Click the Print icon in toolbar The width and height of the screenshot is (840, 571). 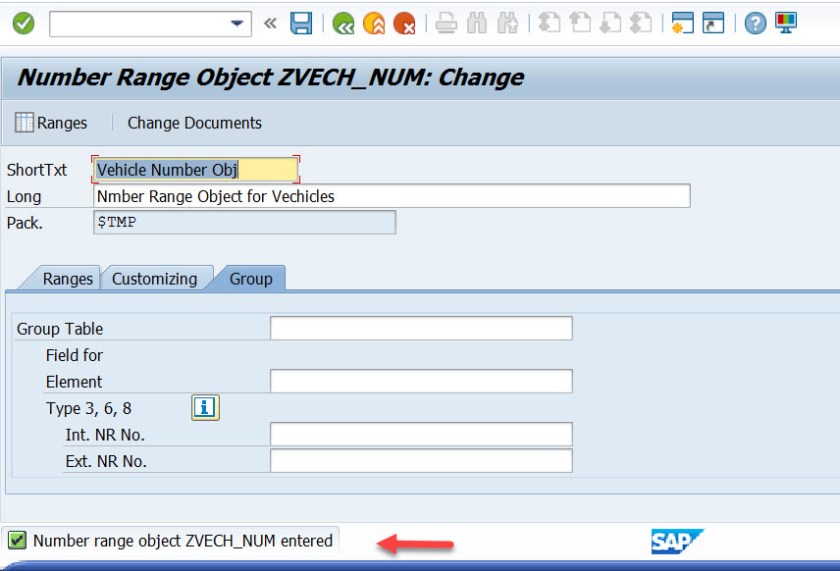[x=446, y=24]
